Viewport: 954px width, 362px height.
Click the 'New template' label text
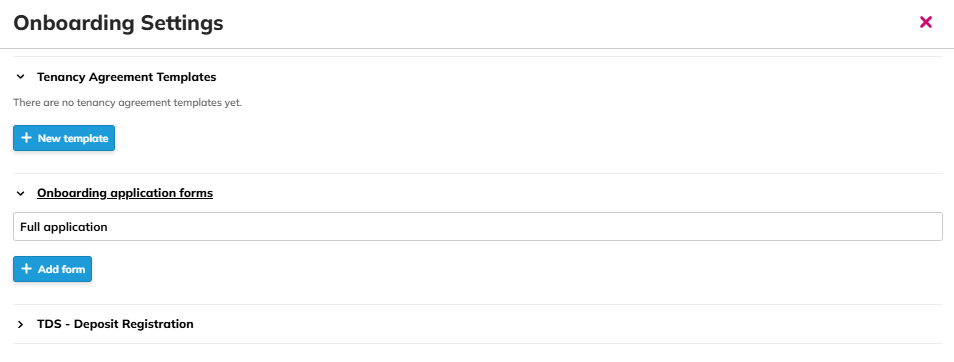[x=73, y=139]
